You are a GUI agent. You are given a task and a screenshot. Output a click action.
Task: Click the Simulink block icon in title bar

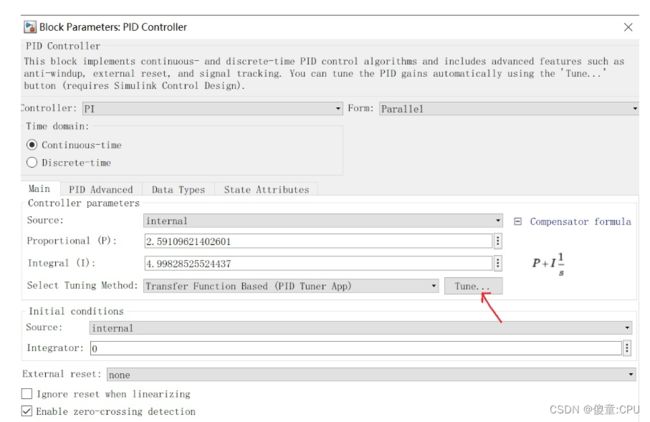(x=30, y=27)
